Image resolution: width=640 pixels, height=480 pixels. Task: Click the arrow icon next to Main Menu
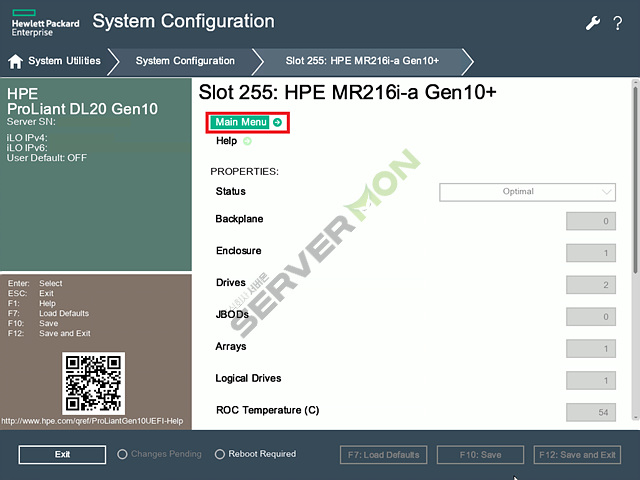coord(278,122)
